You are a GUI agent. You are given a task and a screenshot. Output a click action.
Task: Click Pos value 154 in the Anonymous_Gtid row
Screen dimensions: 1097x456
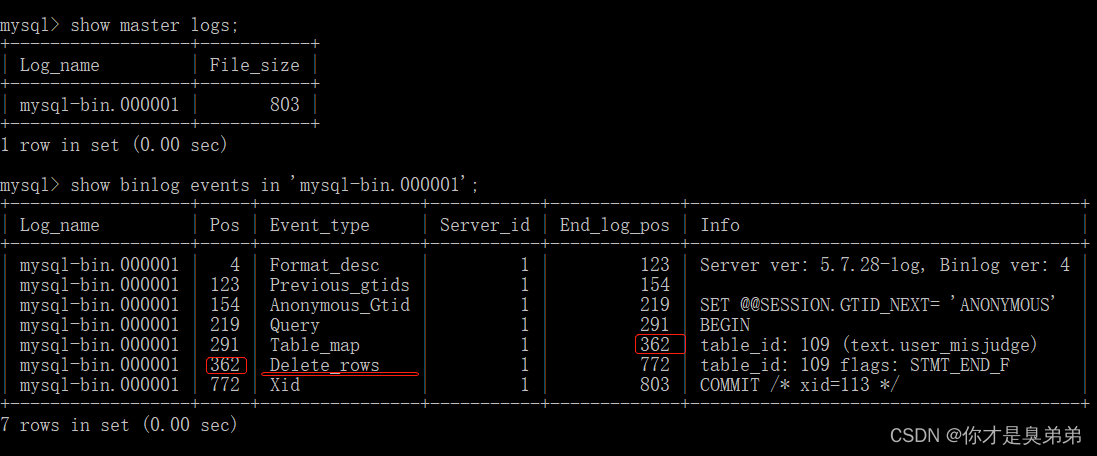(225, 305)
